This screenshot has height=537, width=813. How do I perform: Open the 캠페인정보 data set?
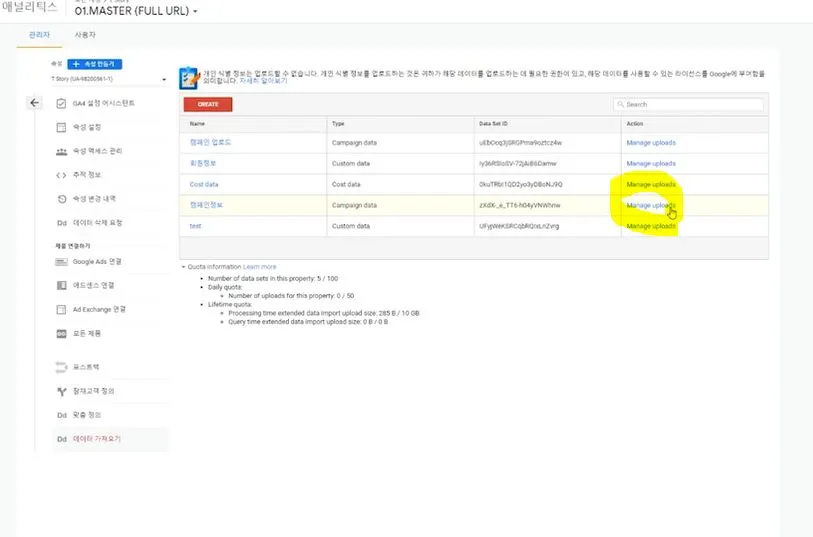206,205
